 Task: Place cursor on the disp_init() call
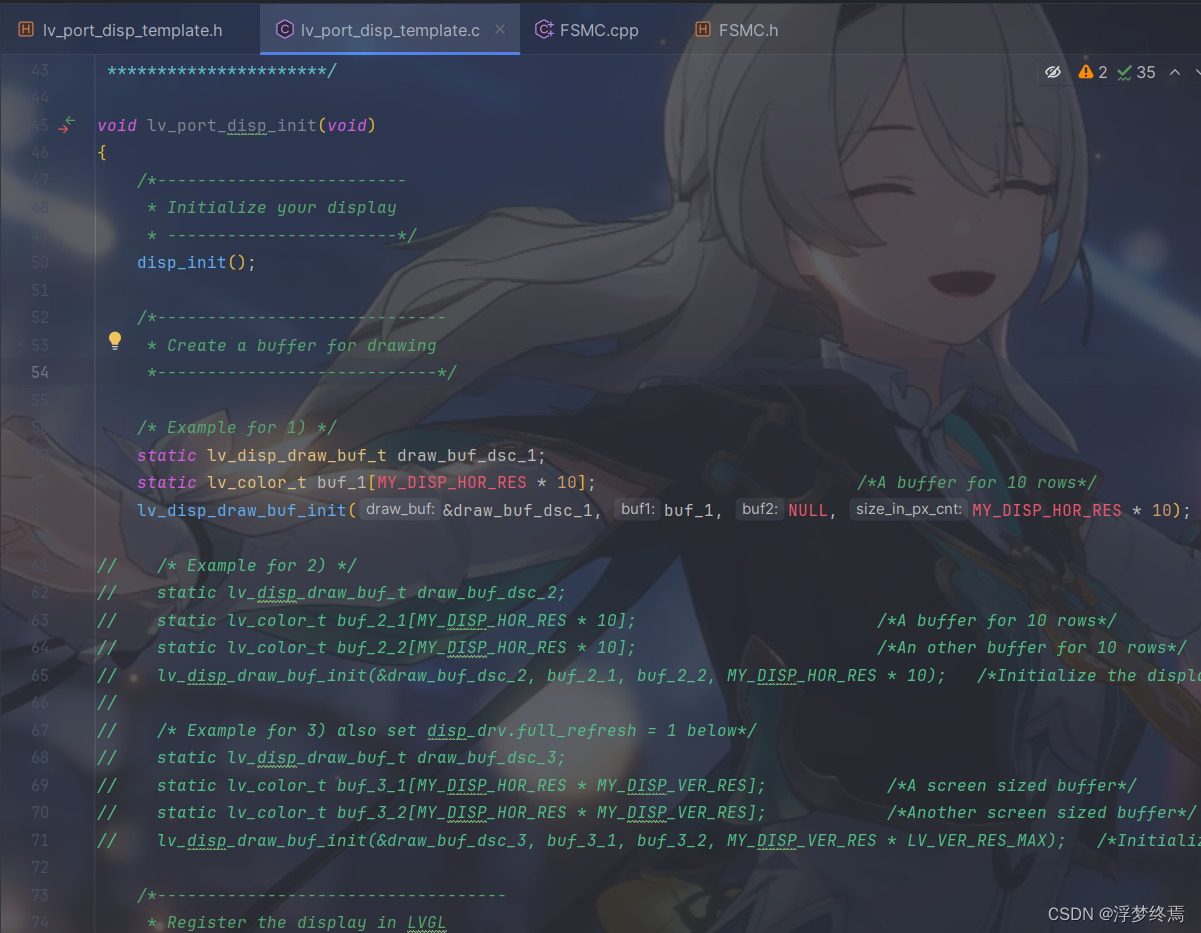tap(183, 262)
